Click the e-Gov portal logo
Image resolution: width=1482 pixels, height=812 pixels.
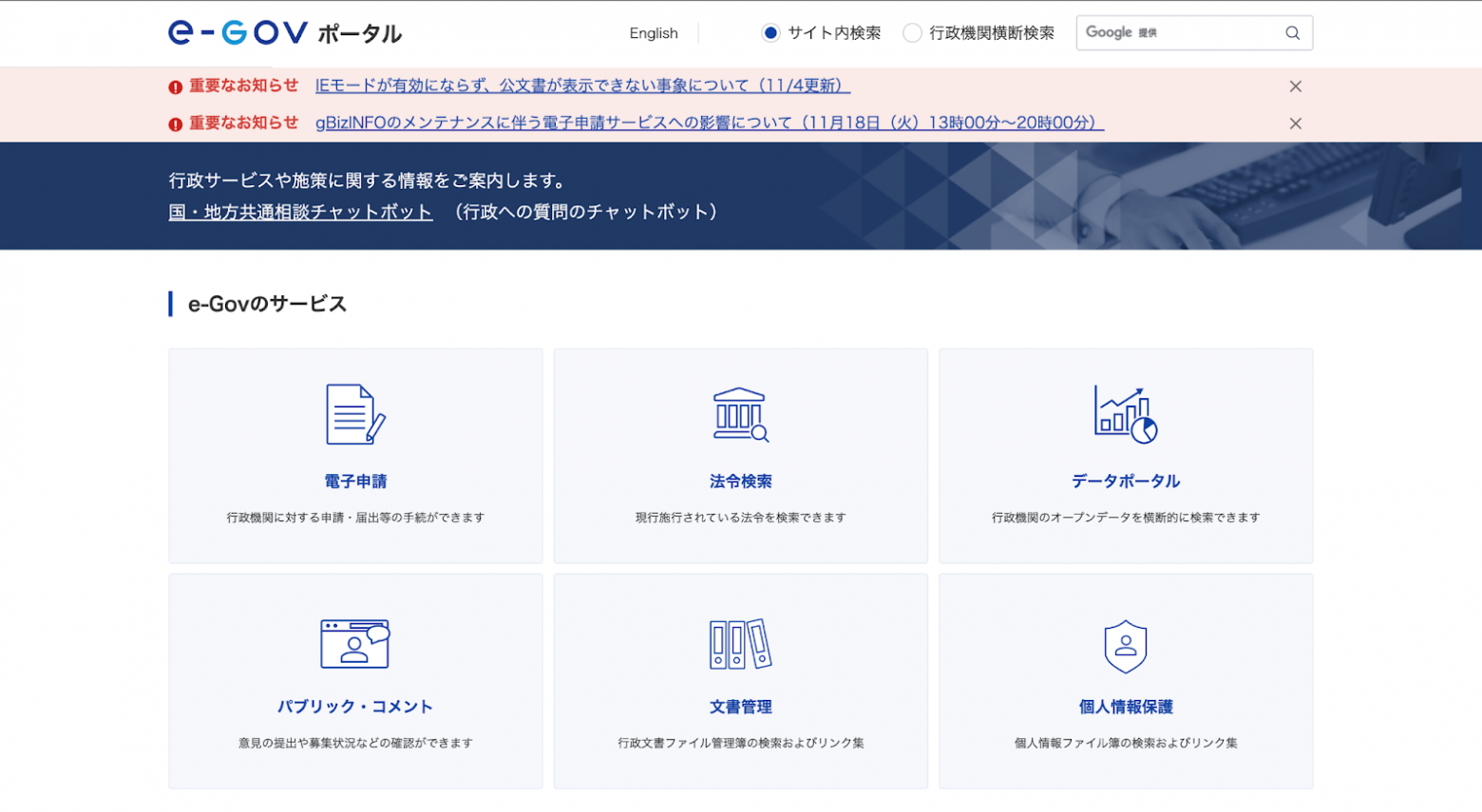pos(282,31)
